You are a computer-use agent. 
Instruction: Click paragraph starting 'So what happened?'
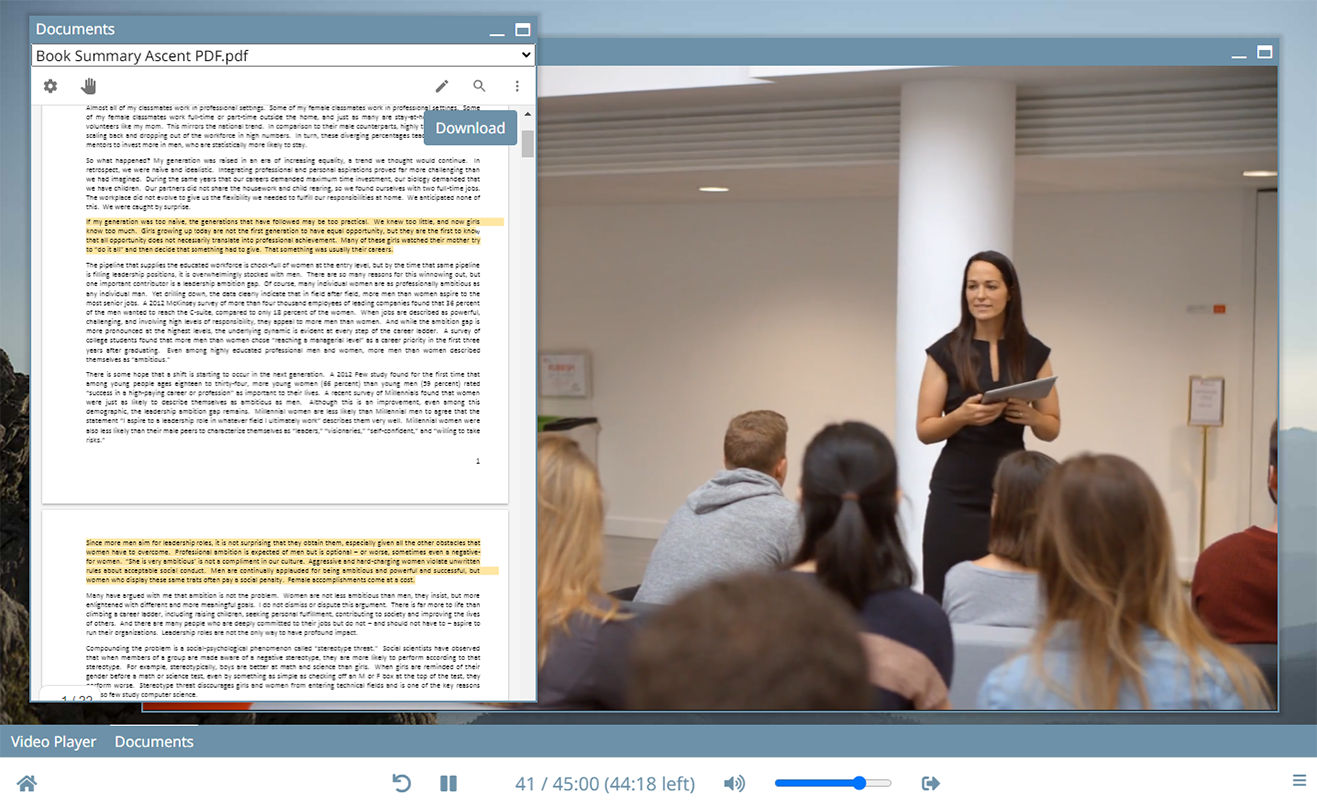point(283,183)
